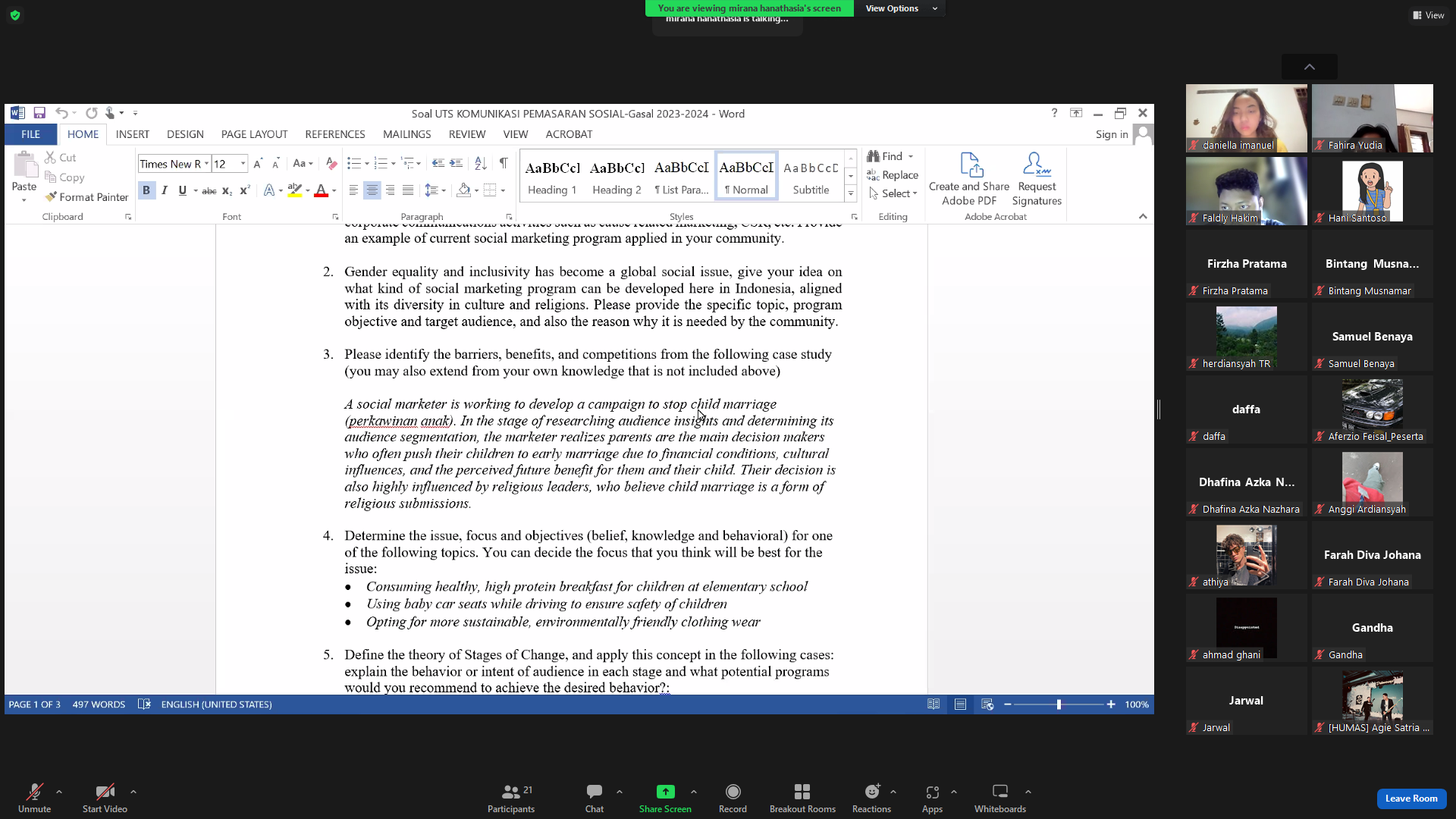
Task: Click the proofing errors icon in status bar
Action: tap(144, 704)
